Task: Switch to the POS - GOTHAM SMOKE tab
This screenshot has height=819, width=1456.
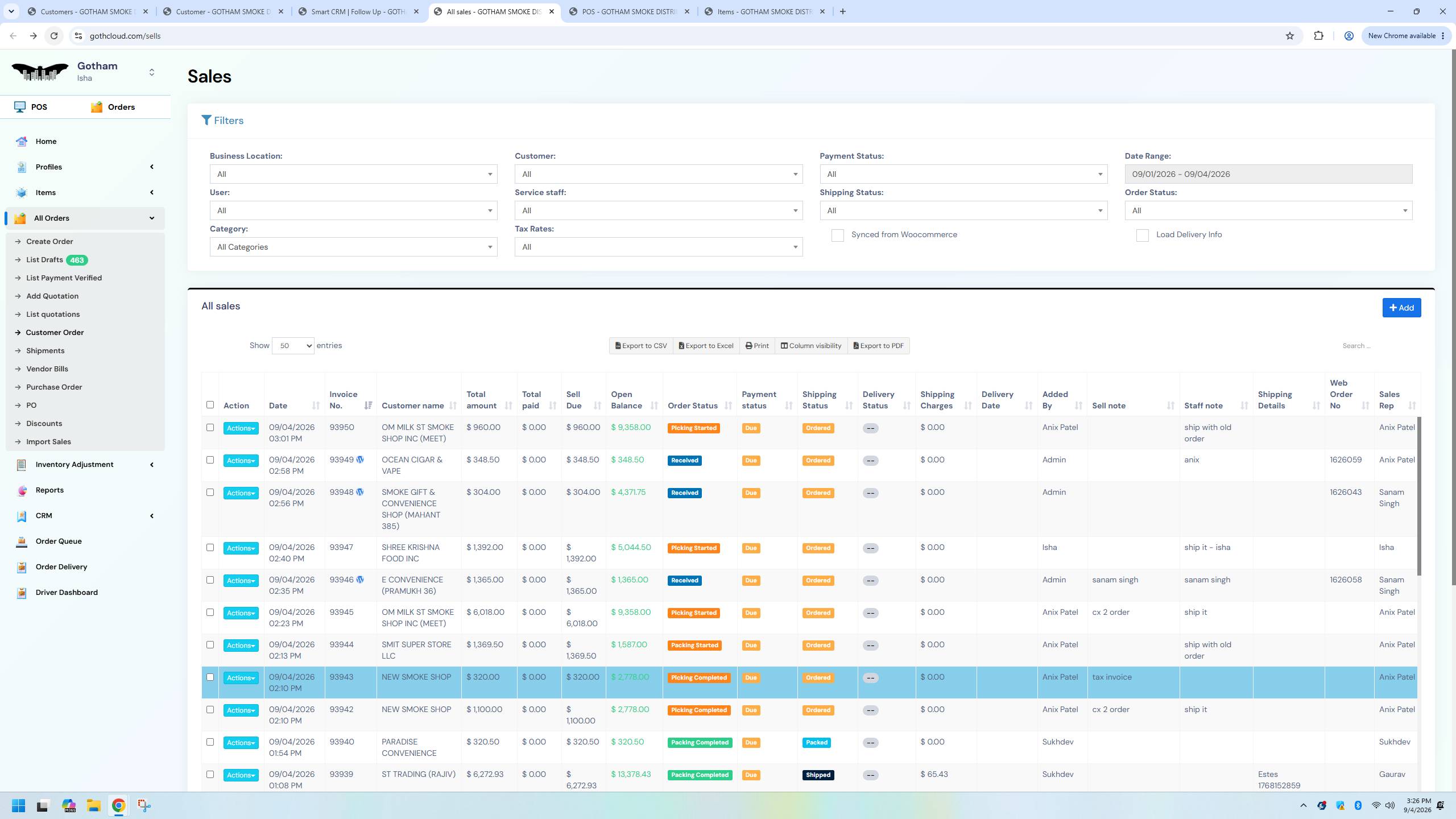Action: point(628,11)
